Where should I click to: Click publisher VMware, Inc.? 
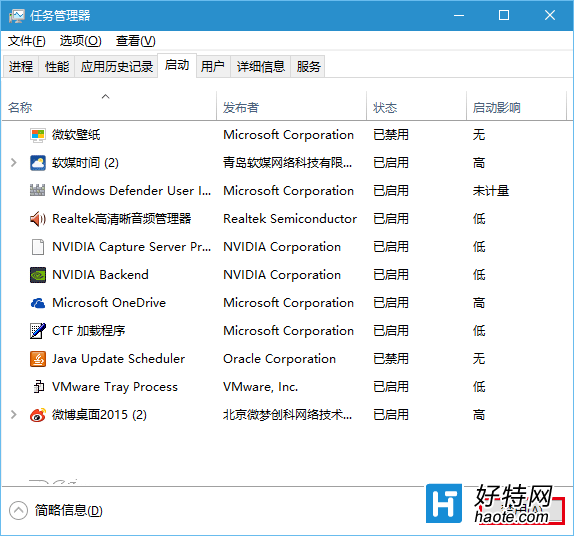pyautogui.click(x=260, y=387)
